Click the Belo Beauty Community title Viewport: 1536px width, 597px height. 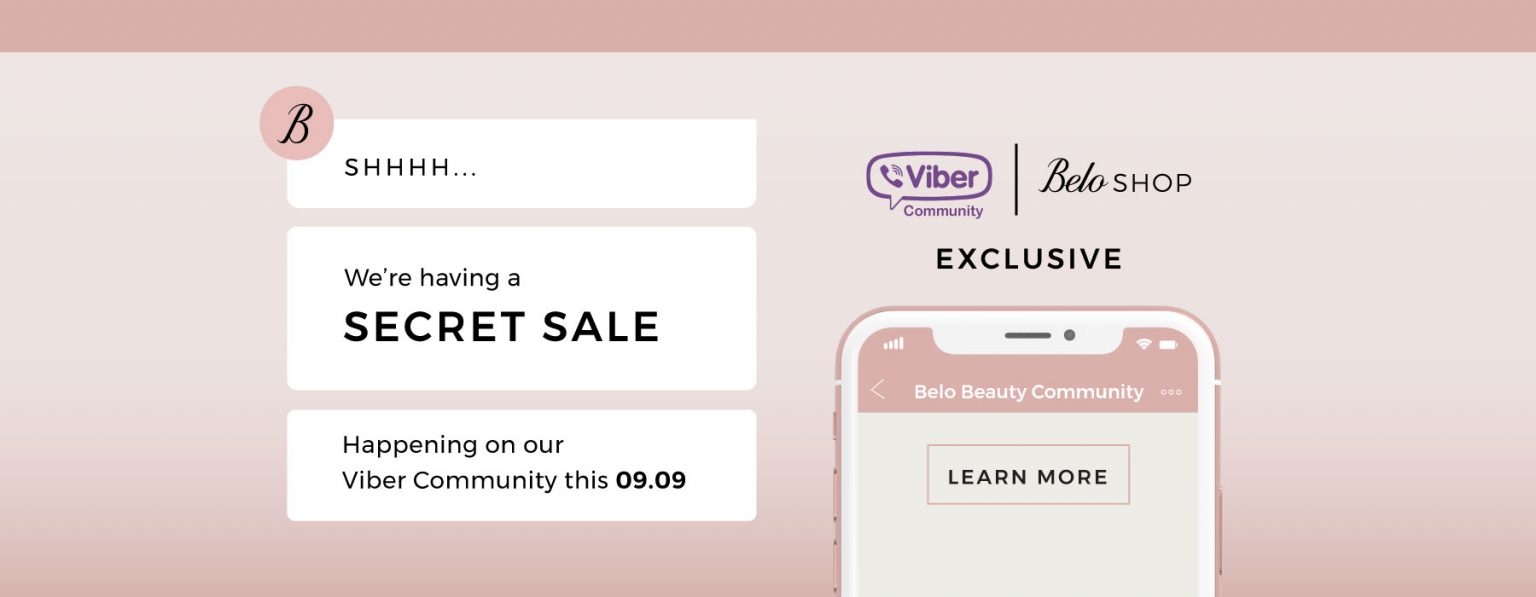click(x=1028, y=392)
